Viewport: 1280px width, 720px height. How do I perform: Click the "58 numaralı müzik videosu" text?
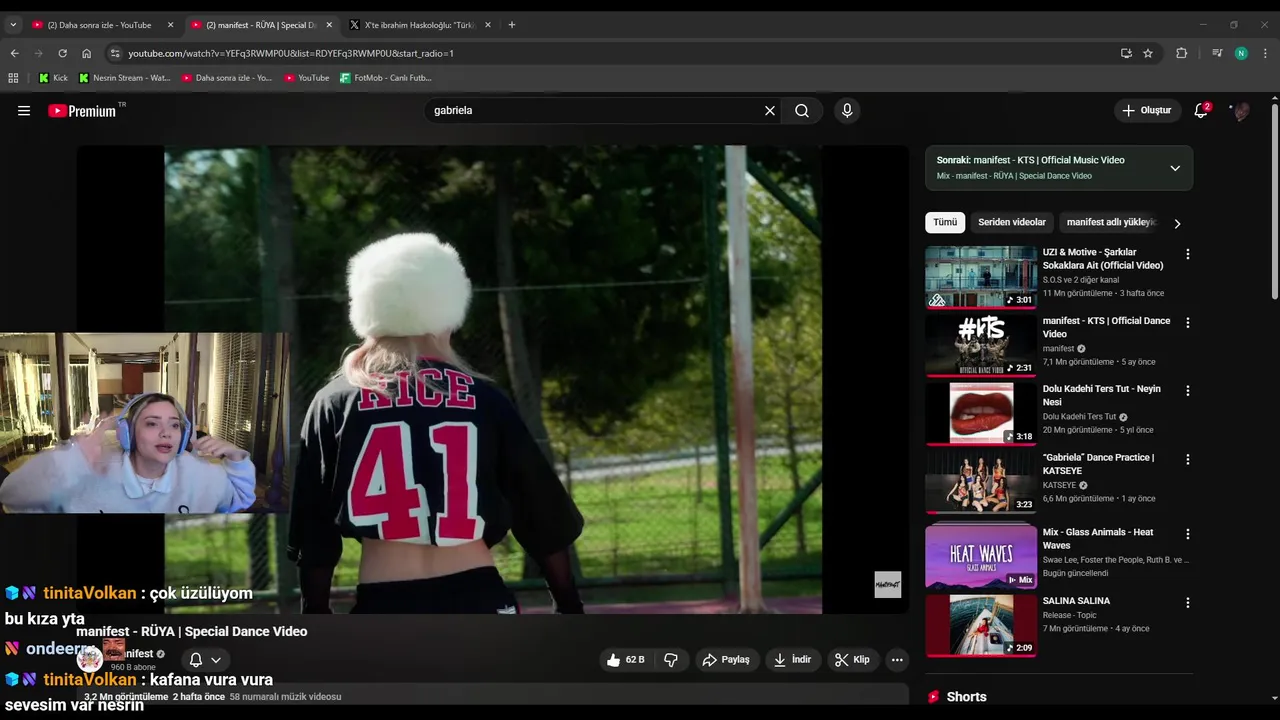pos(285,697)
